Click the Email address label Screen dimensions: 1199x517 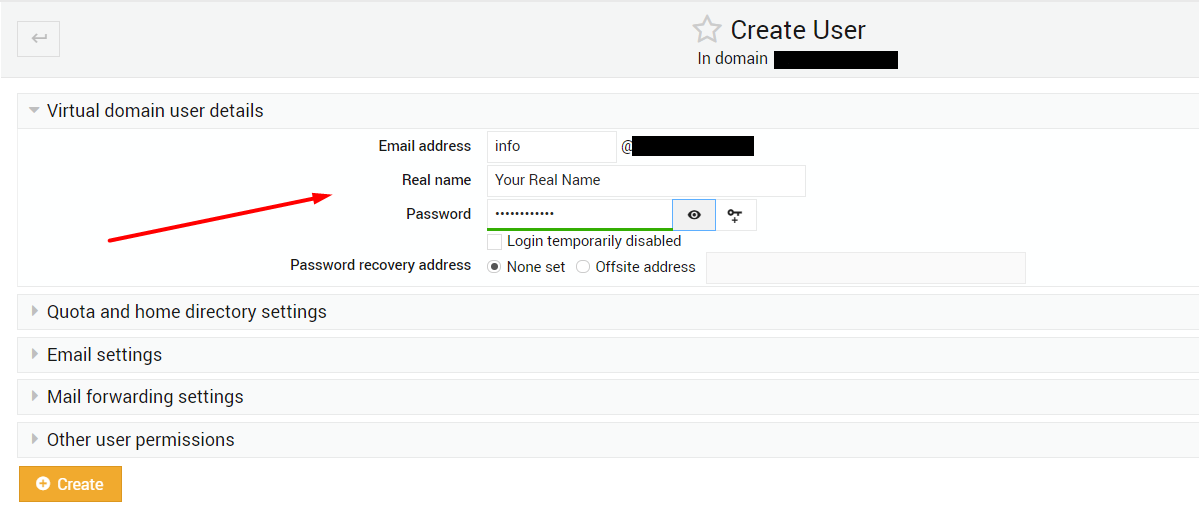[425, 146]
